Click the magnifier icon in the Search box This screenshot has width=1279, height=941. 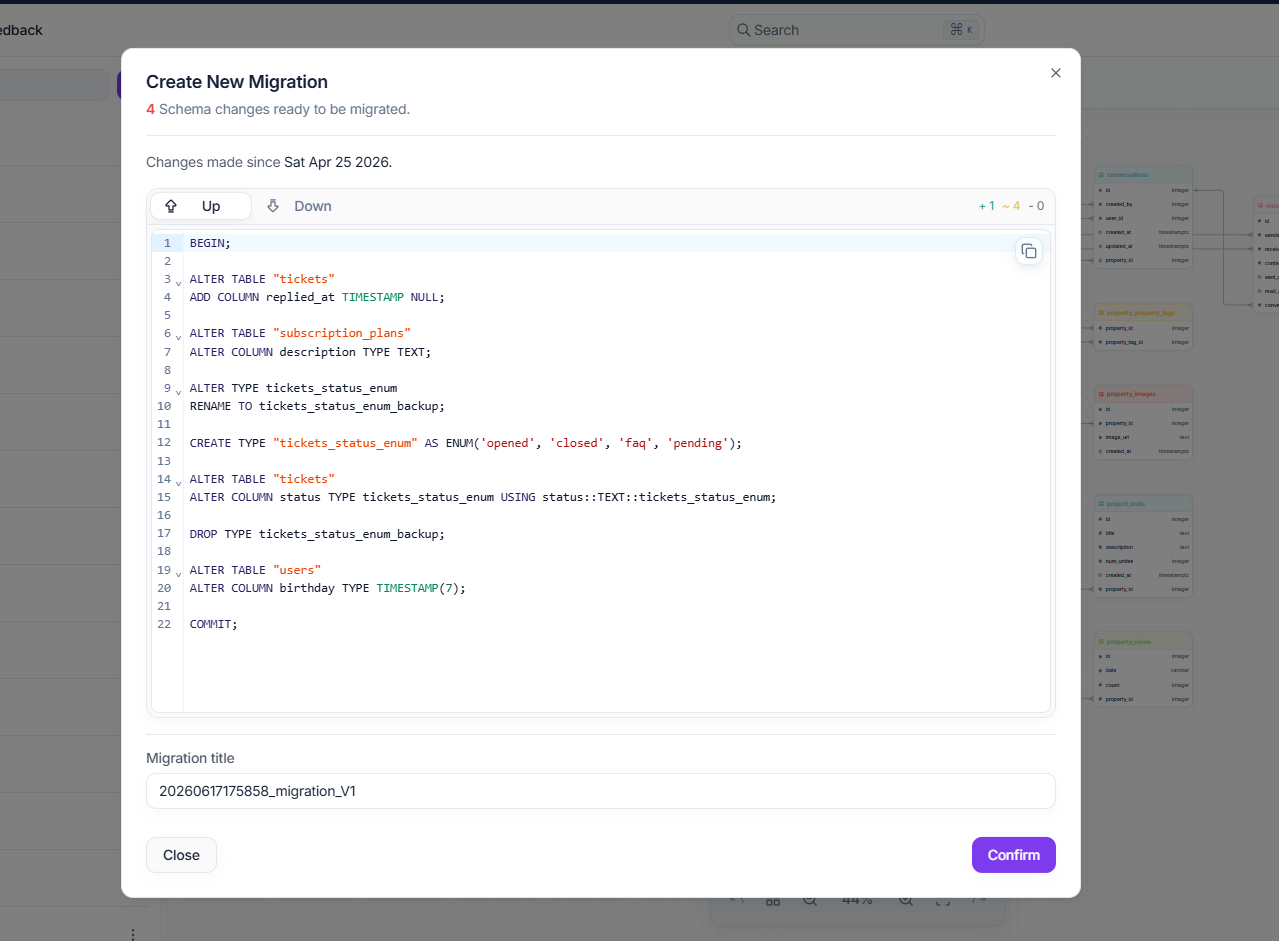tap(744, 30)
